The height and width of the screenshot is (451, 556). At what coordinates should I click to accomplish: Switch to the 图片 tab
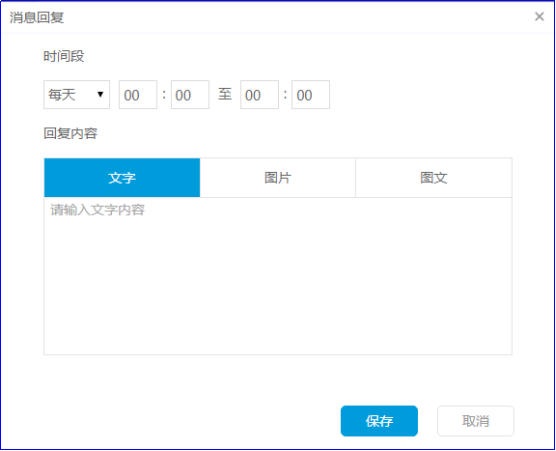pyautogui.click(x=278, y=178)
